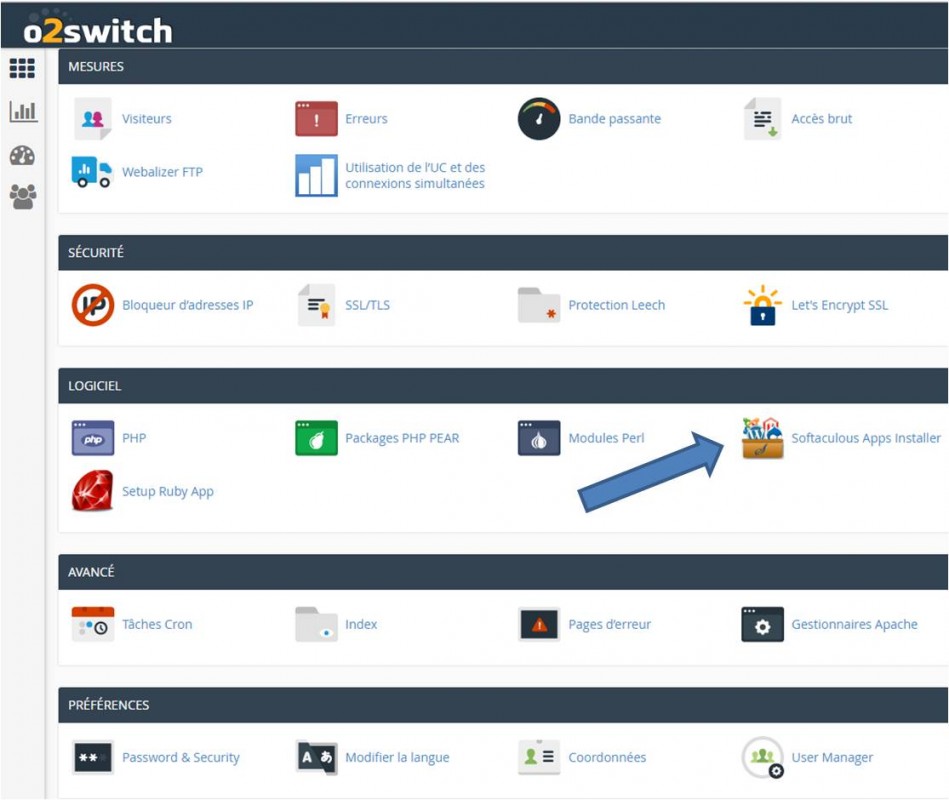Collapse the PRÉFÉRENCES section header
Viewport: 949px width, 800px height.
tap(503, 705)
